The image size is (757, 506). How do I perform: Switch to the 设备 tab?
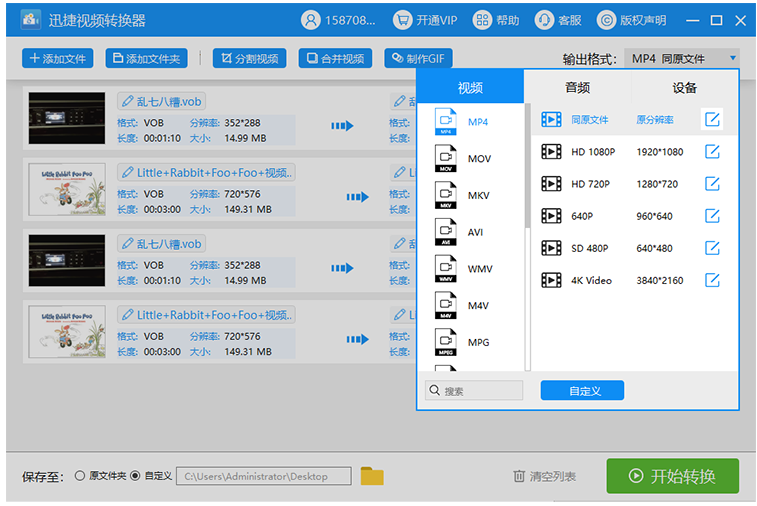point(685,87)
